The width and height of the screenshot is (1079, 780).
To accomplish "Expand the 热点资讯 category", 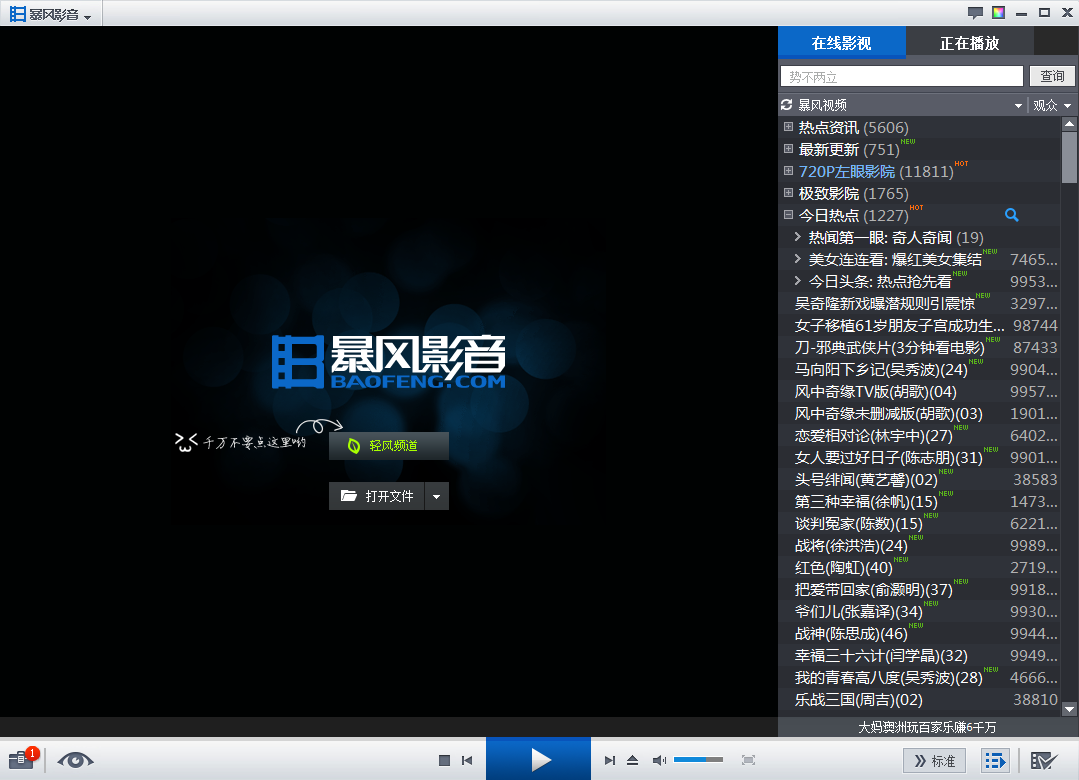I will pos(789,127).
